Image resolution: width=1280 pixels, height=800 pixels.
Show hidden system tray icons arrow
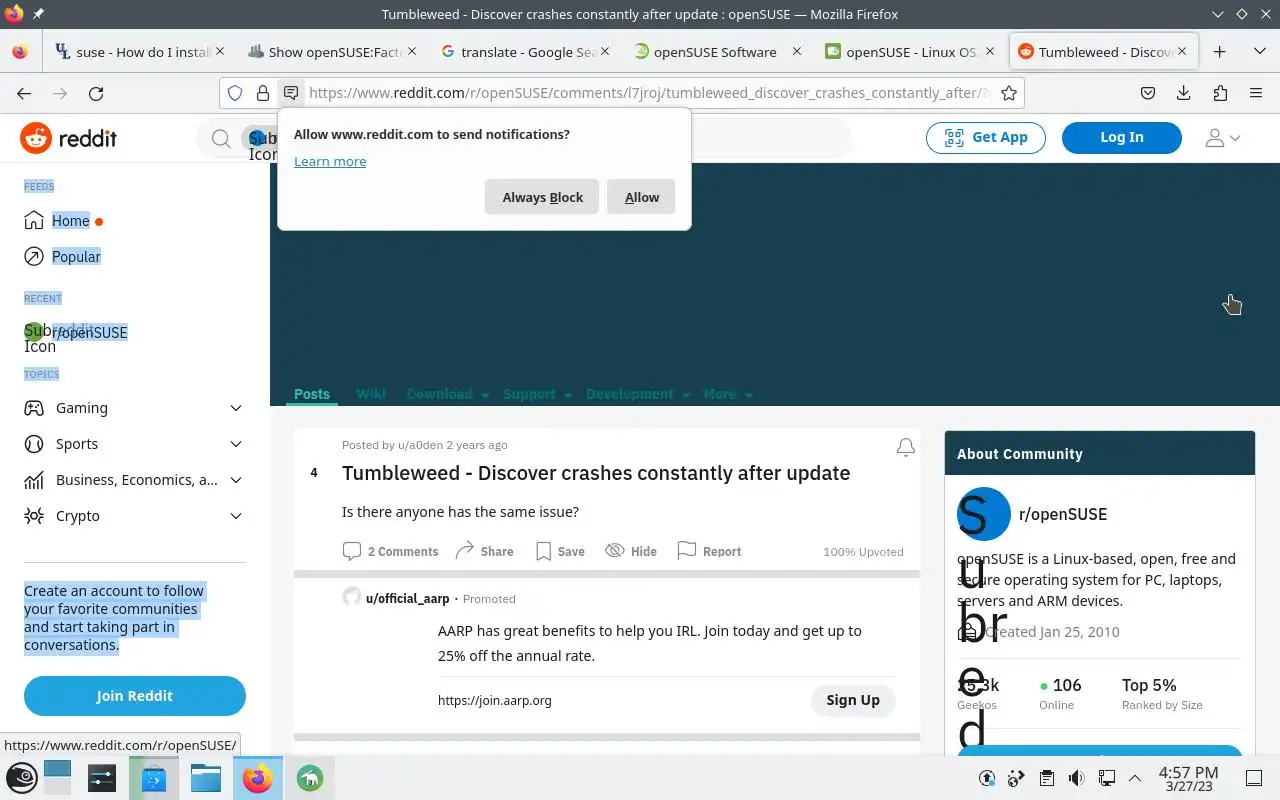pyautogui.click(x=1135, y=778)
